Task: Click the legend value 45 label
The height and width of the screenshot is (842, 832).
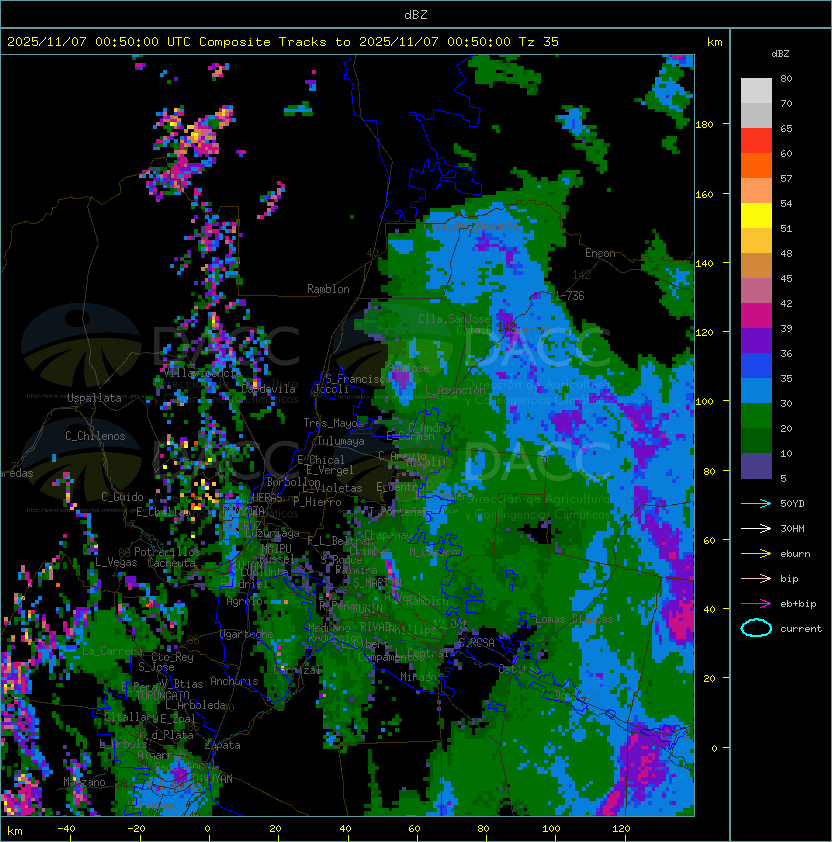Action: coord(786,278)
